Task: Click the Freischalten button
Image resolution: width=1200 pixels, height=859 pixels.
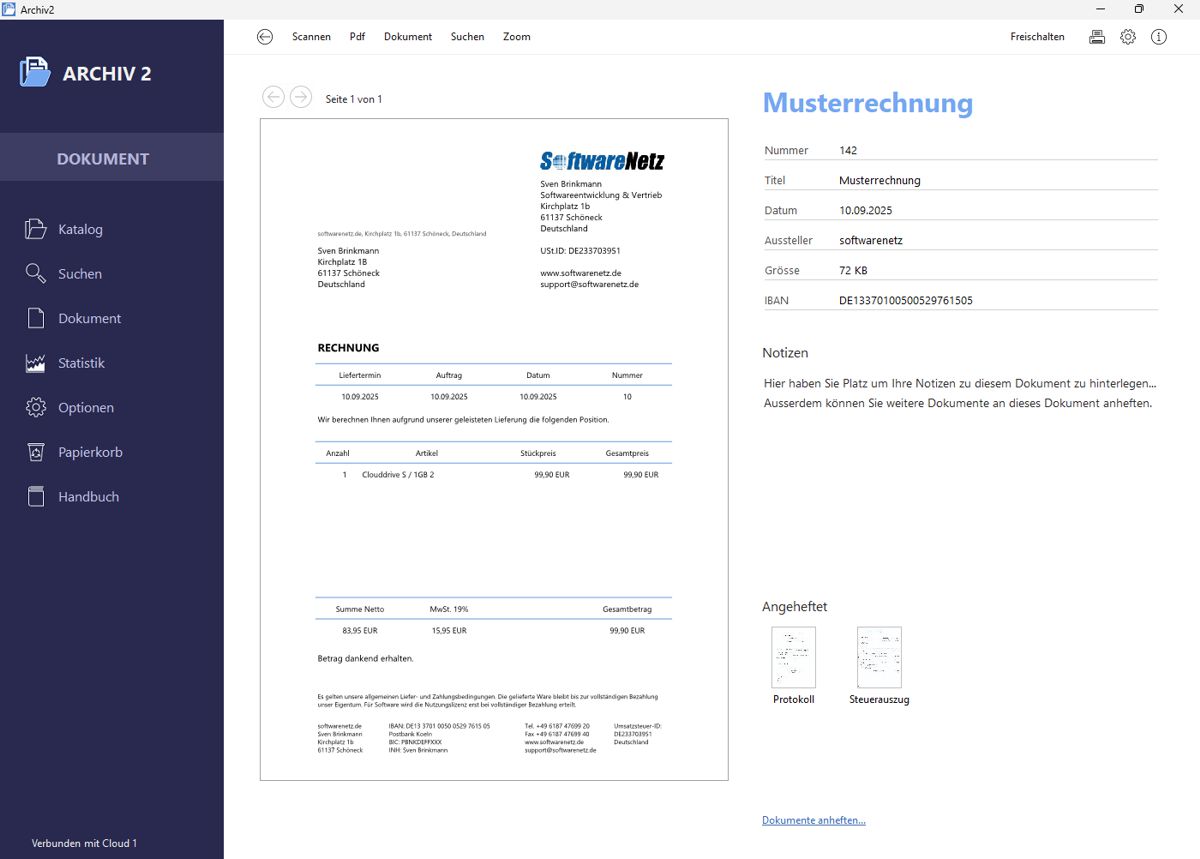Action: 1037,37
